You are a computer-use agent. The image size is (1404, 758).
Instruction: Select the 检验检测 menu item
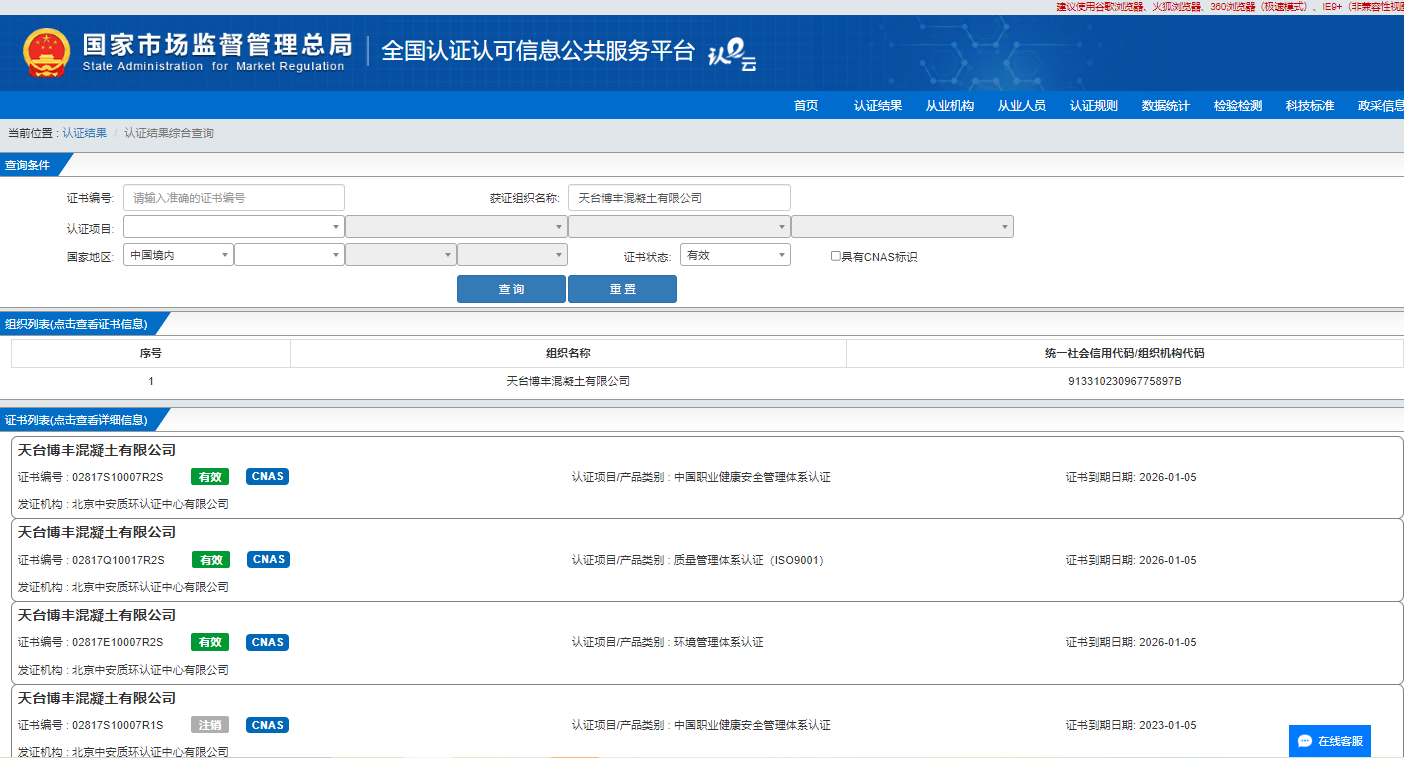pyautogui.click(x=1237, y=106)
